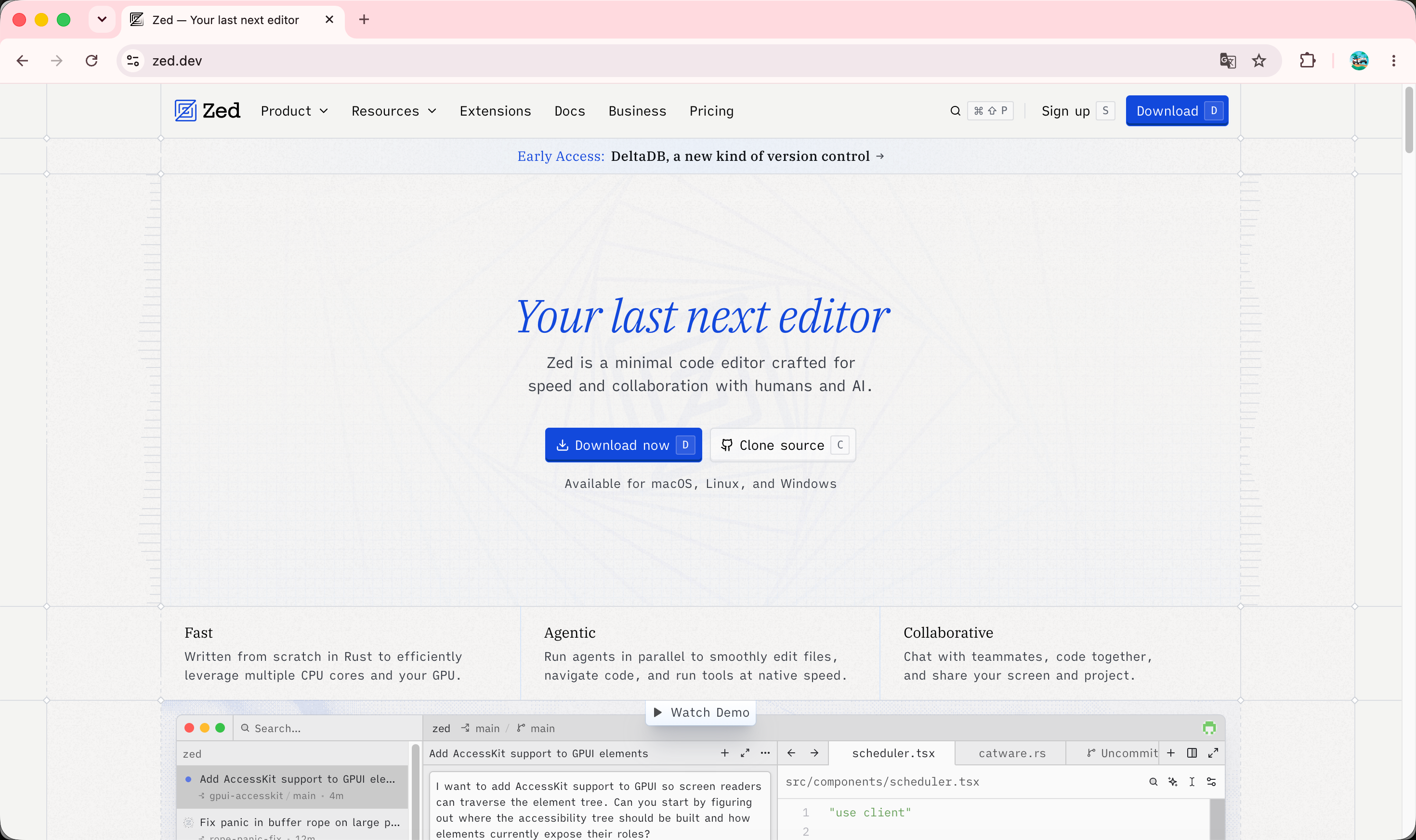The image size is (1416, 840).
Task: Open the Chrome three-dot menu
Action: [x=1393, y=61]
